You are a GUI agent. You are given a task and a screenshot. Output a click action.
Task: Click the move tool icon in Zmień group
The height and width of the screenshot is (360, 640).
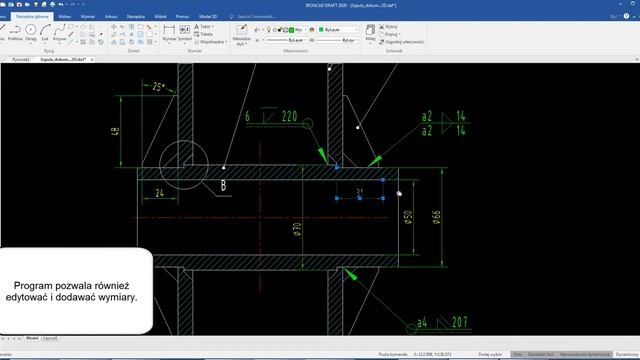[x=113, y=27]
